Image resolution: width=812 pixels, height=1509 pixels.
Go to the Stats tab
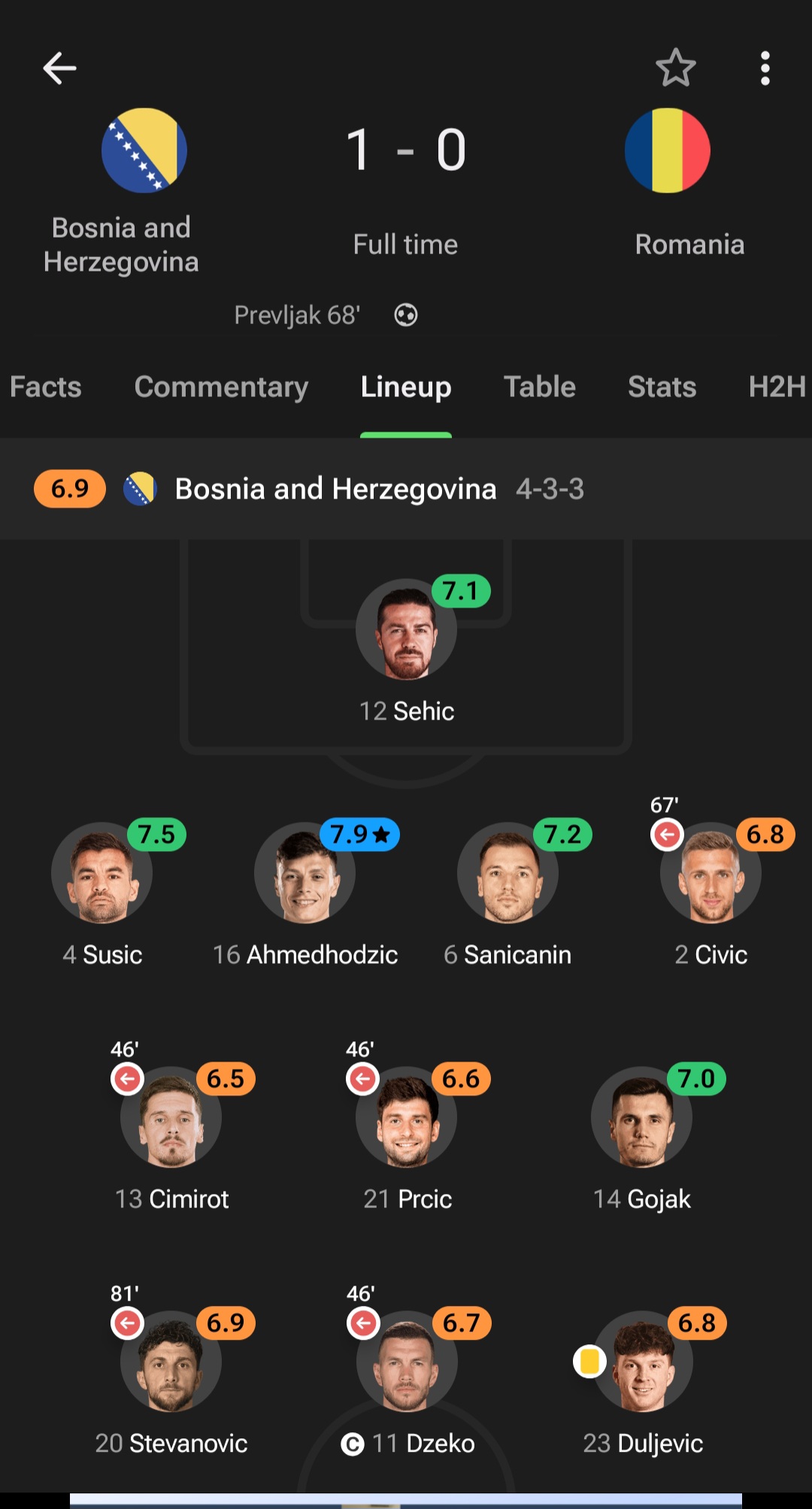tap(662, 387)
